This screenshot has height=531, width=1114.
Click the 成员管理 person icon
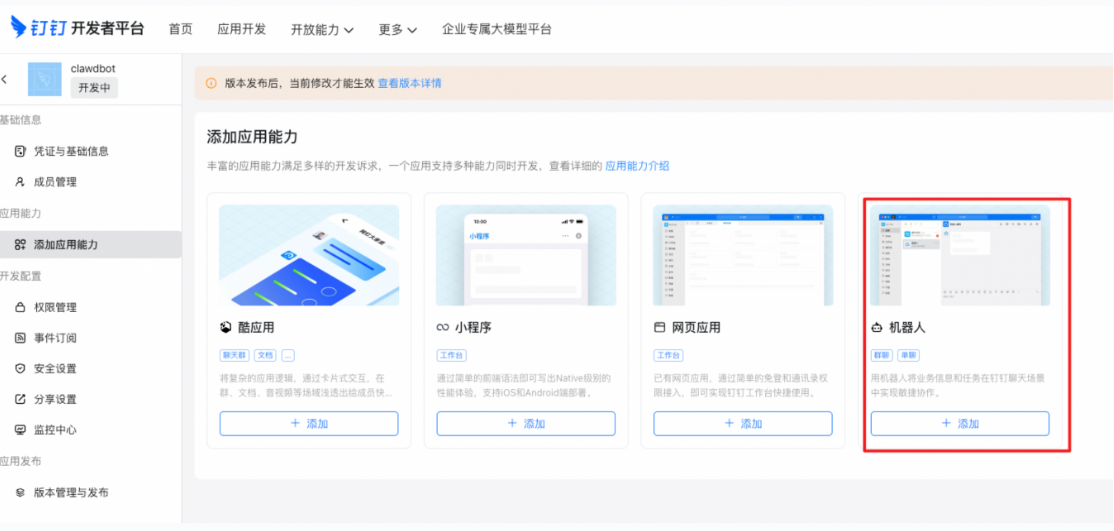pos(20,182)
